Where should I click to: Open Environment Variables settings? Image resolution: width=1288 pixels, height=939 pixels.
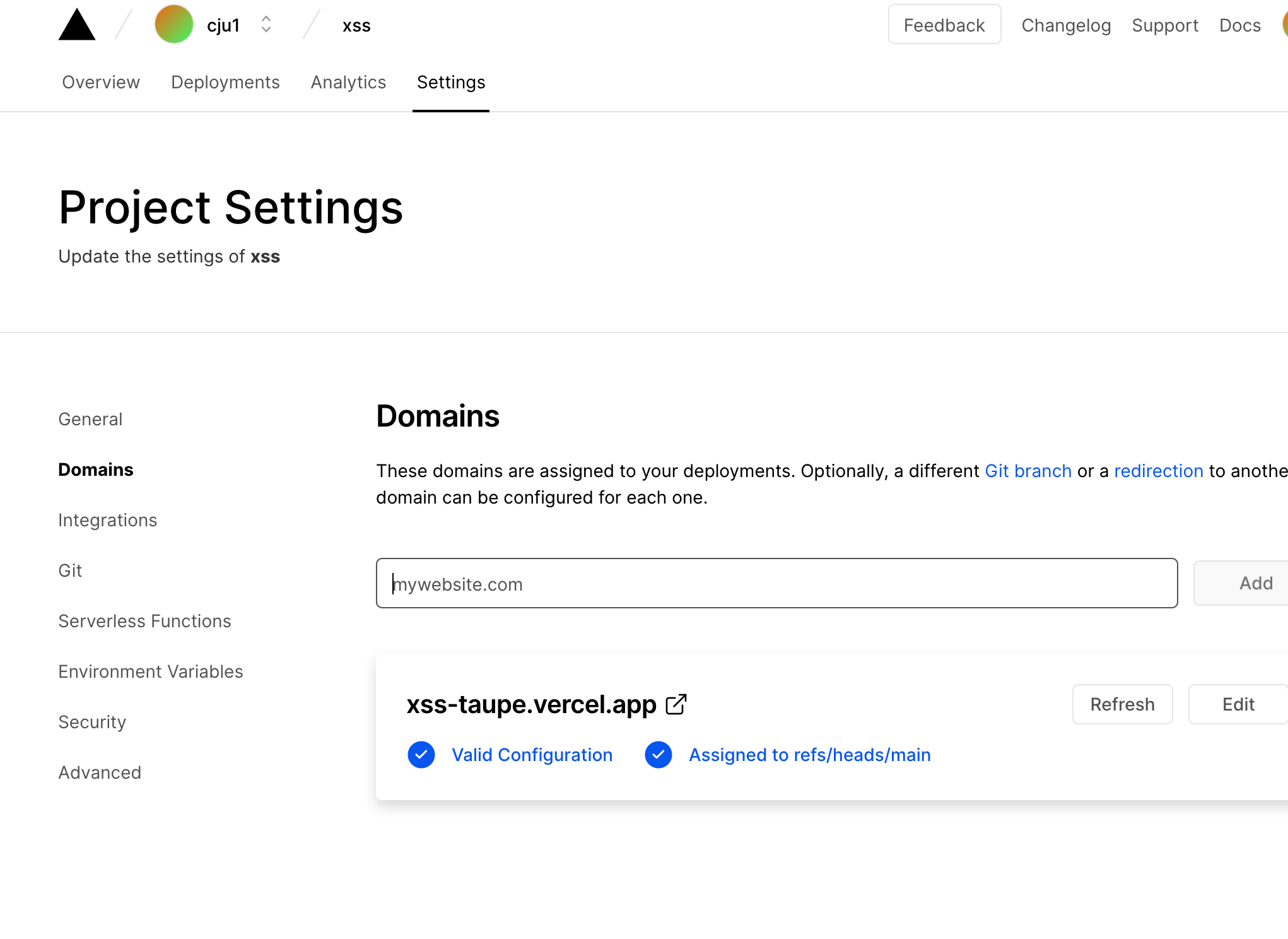point(151,671)
